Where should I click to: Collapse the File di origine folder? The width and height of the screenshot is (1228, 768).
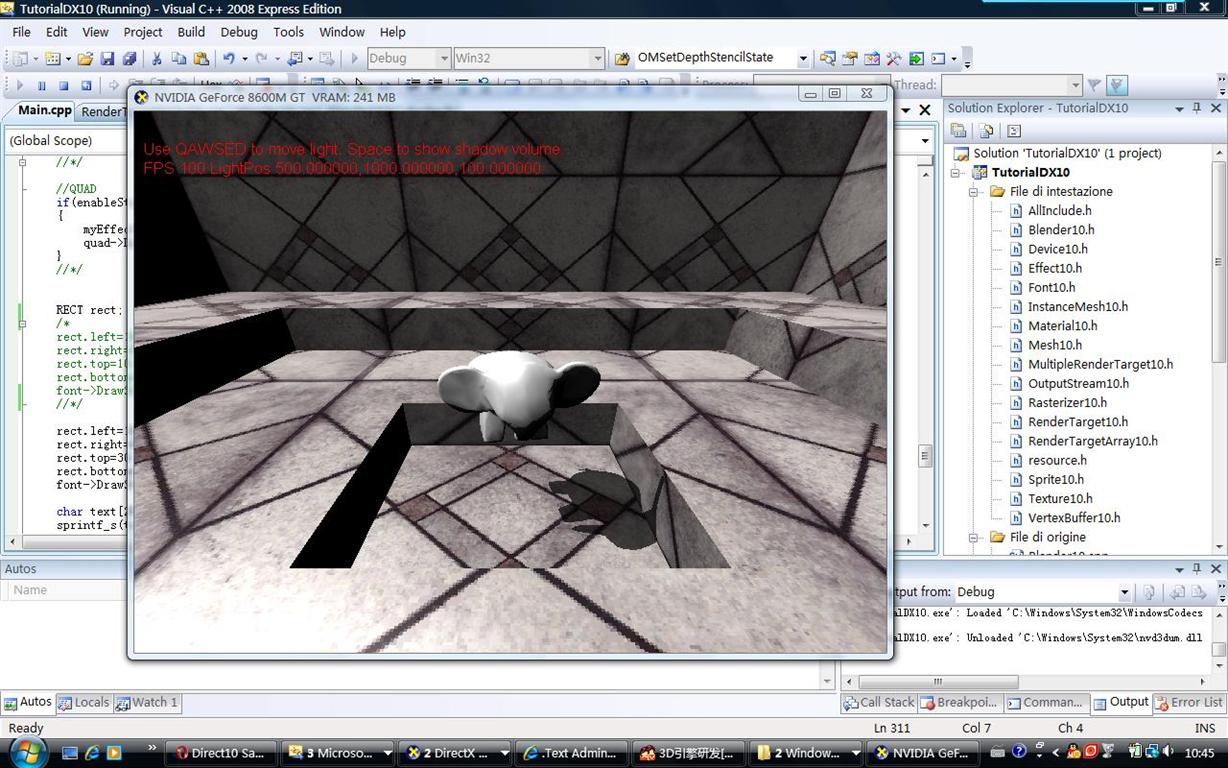pos(973,537)
